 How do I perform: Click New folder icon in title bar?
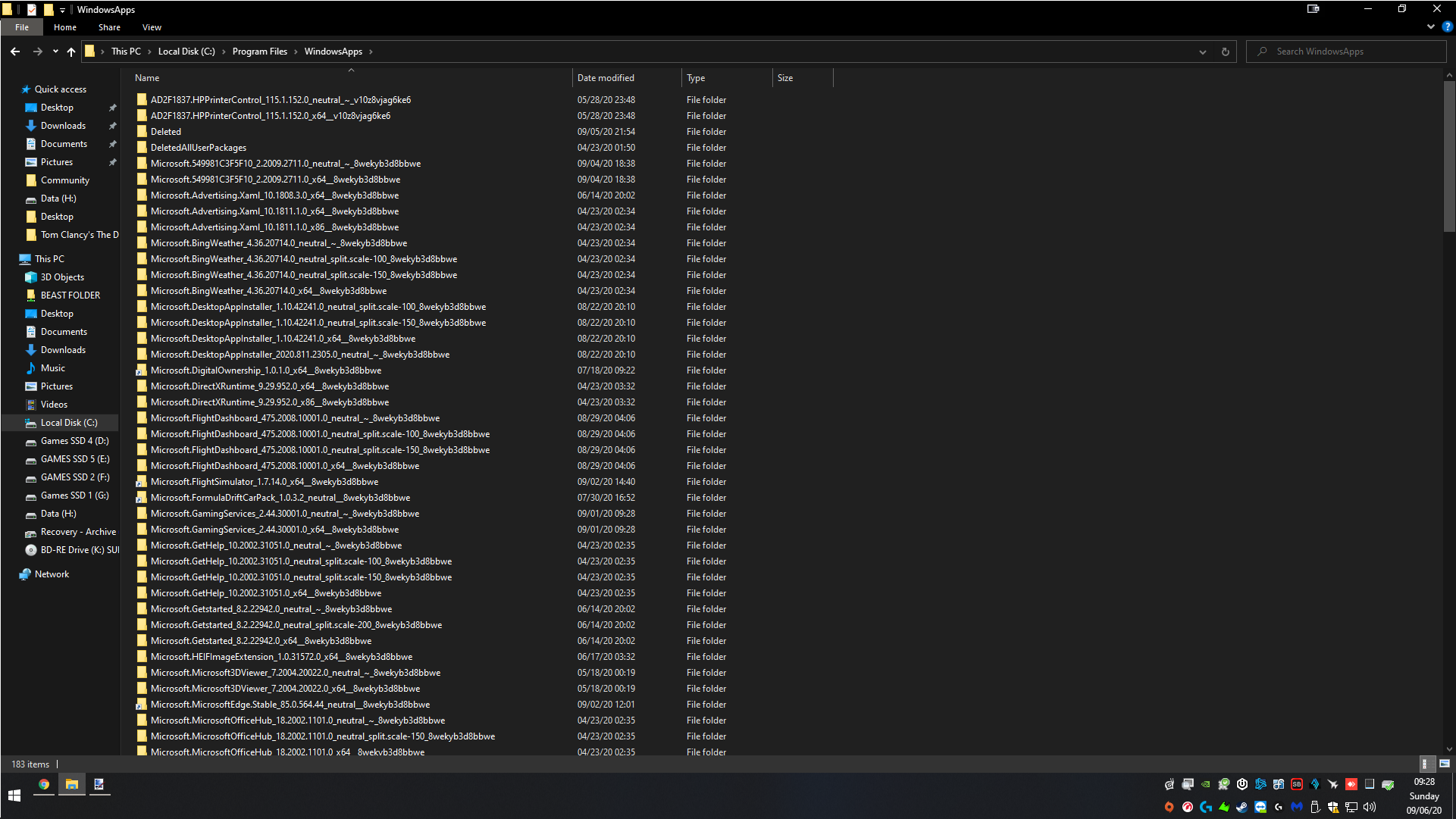click(49, 10)
